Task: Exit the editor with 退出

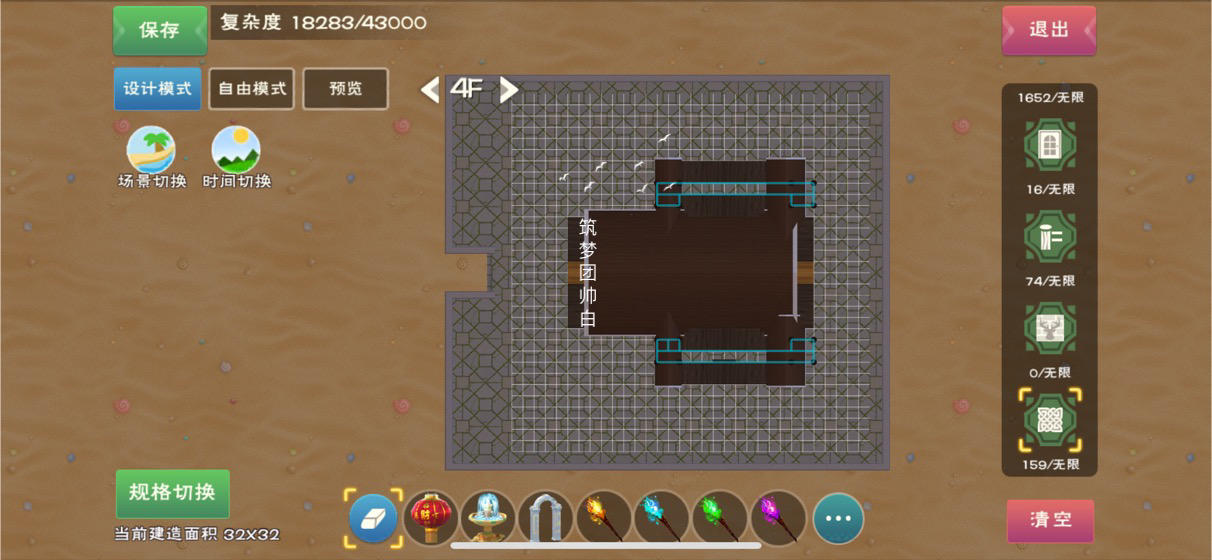Action: (x=1049, y=30)
